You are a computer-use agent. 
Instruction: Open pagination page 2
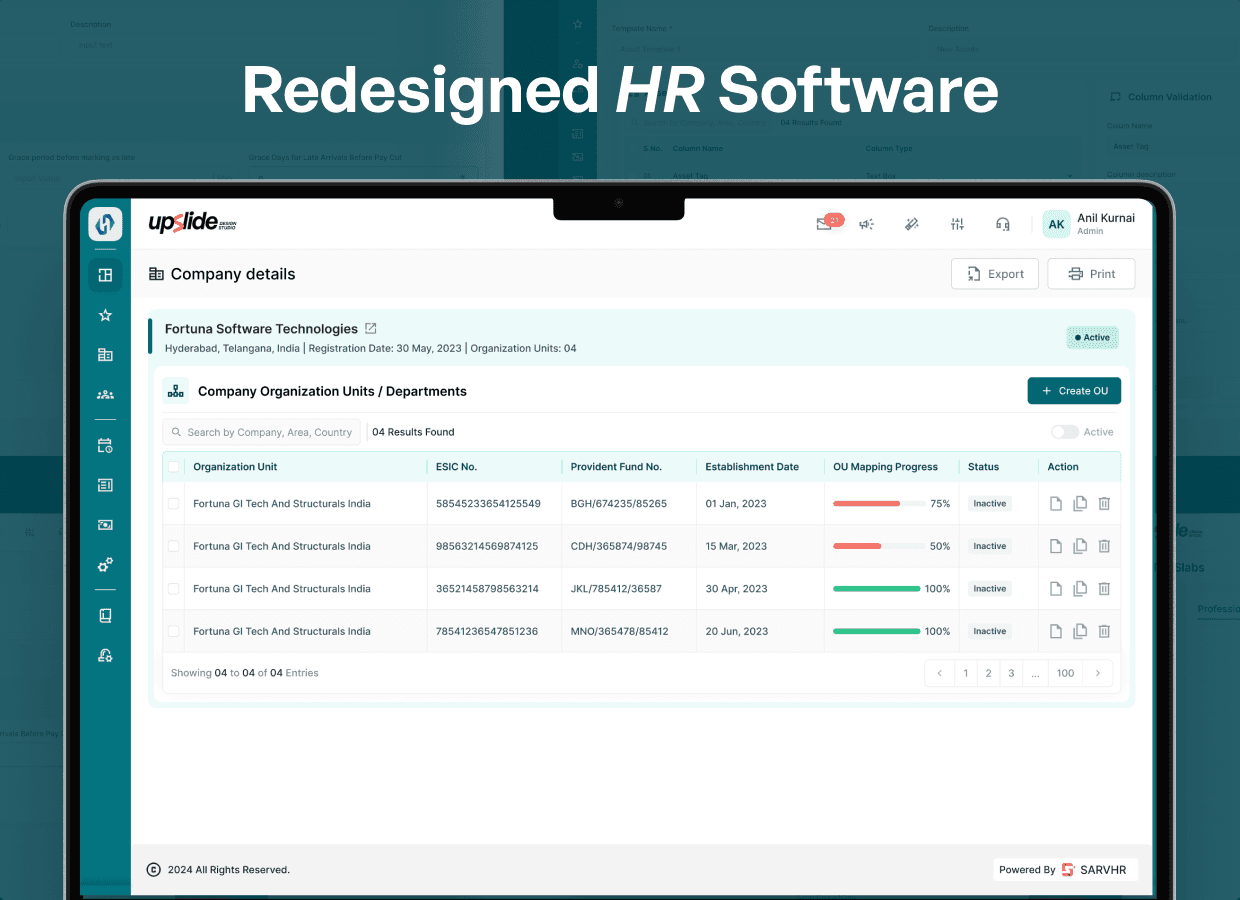pyautogui.click(x=988, y=673)
